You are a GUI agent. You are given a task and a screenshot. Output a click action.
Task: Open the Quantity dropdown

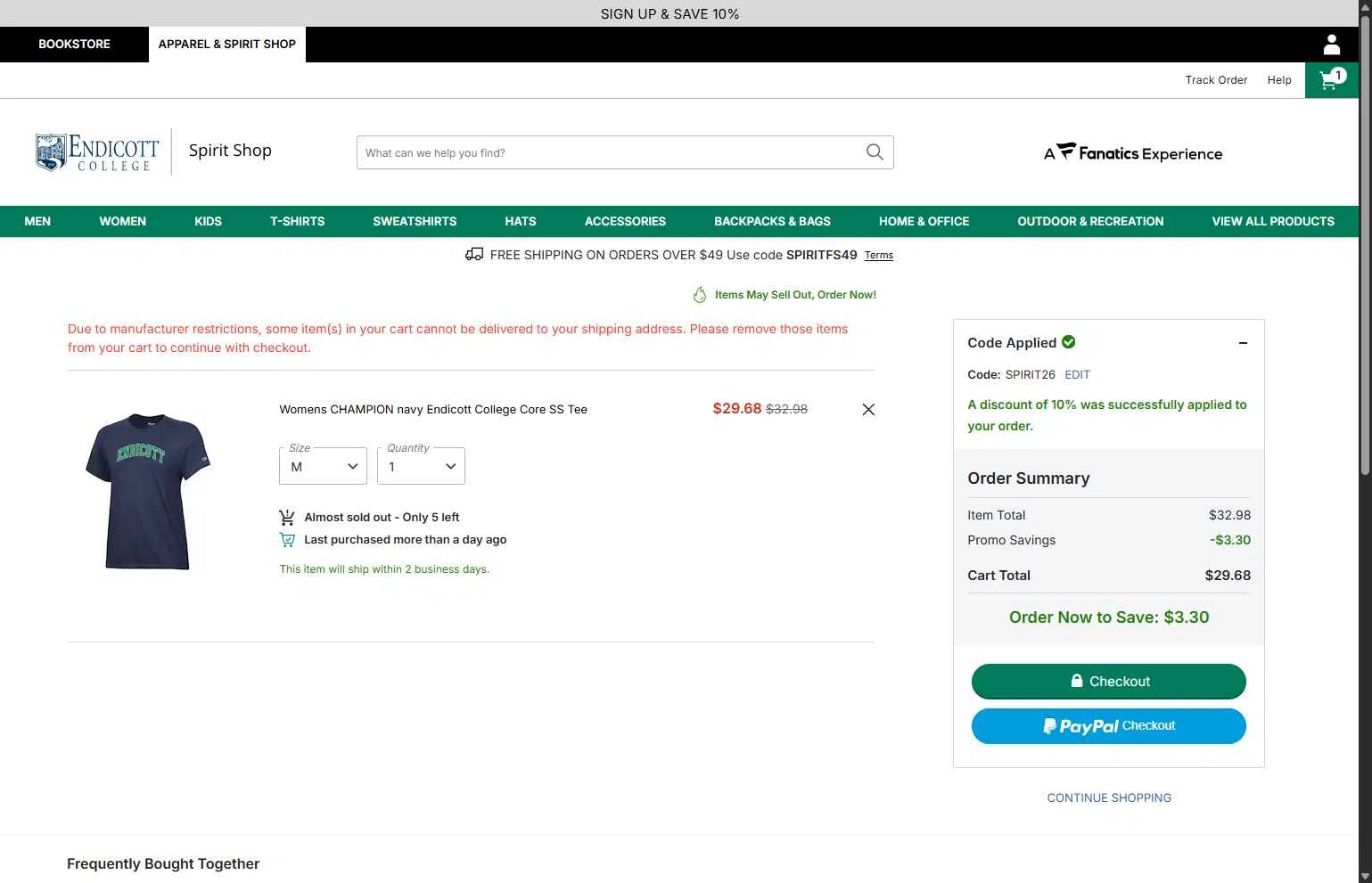421,466
